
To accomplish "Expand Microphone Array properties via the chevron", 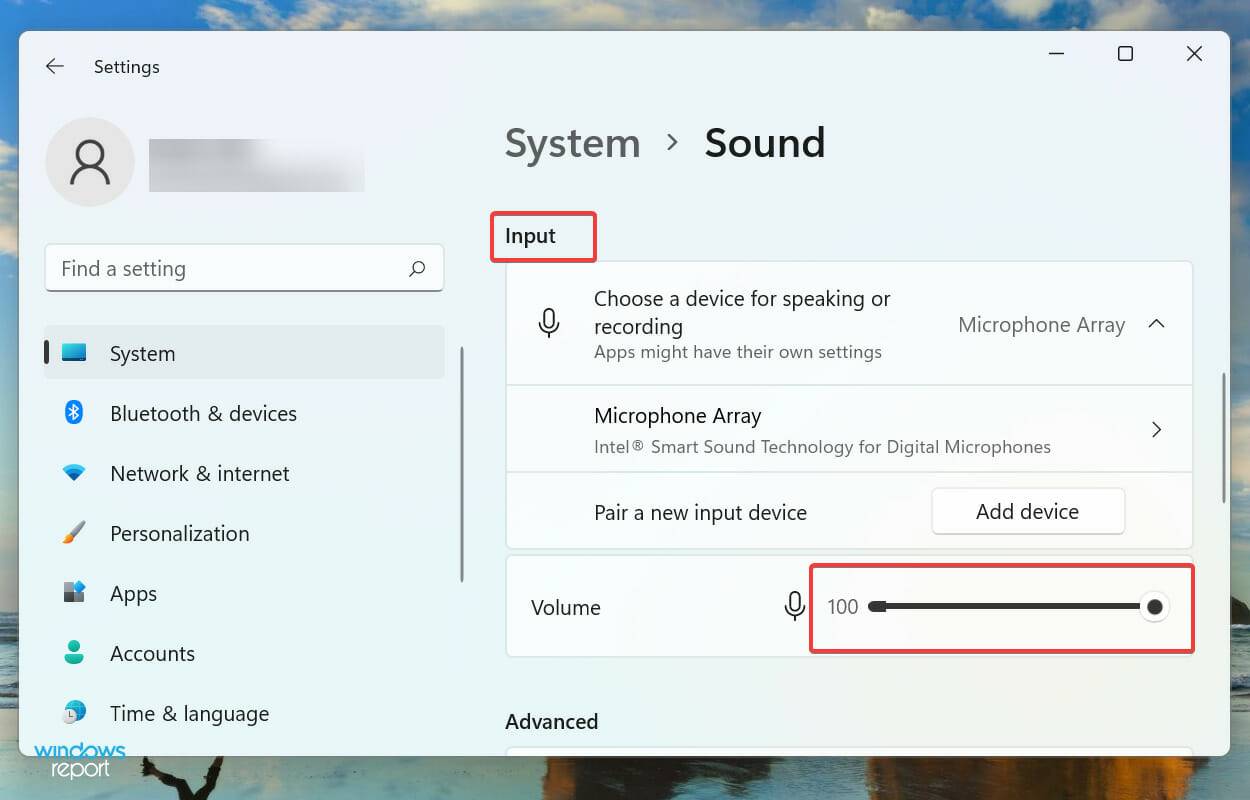I will pos(1157,429).
